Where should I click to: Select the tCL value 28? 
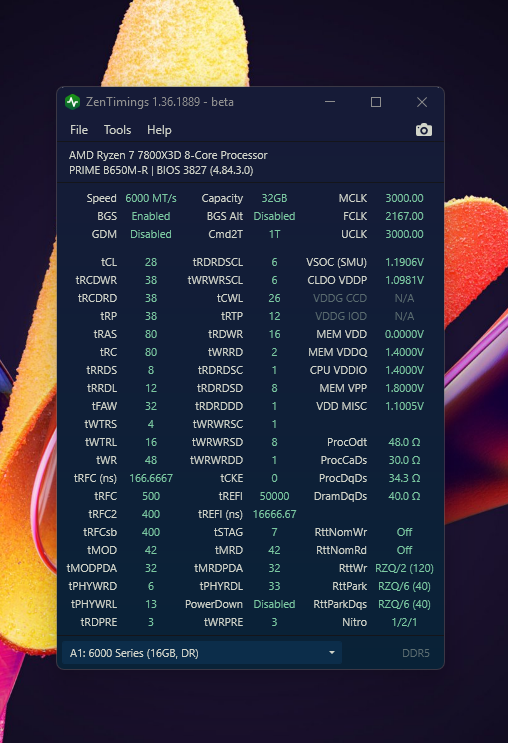[x=151, y=262]
